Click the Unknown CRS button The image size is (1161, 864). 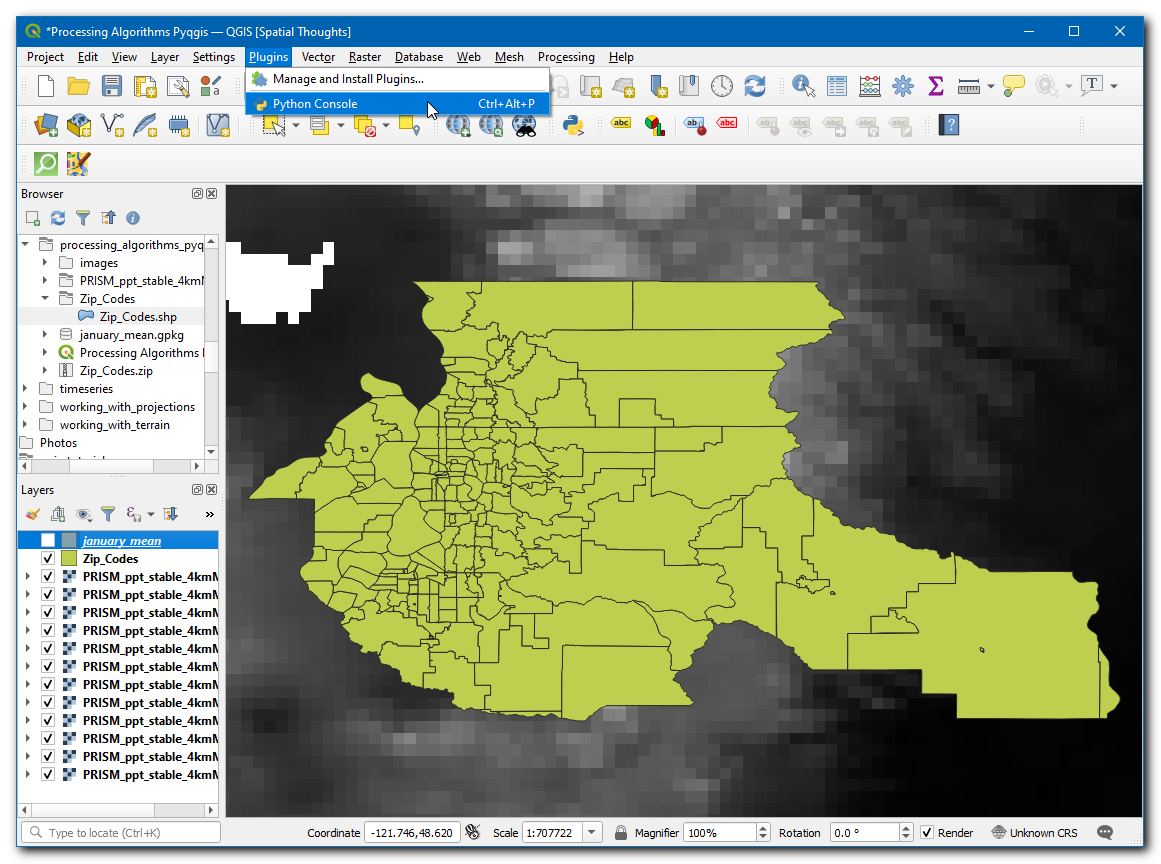pyautogui.click(x=1034, y=833)
